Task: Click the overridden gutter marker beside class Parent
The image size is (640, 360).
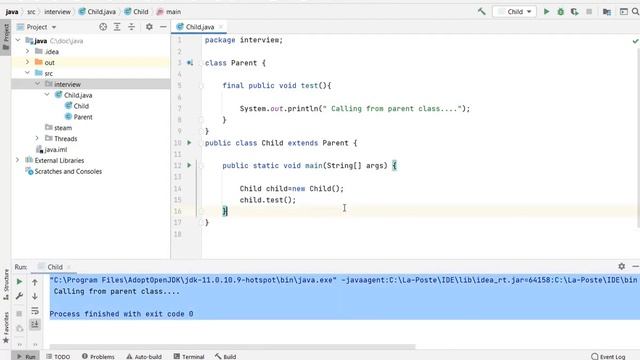Action: tap(190, 63)
